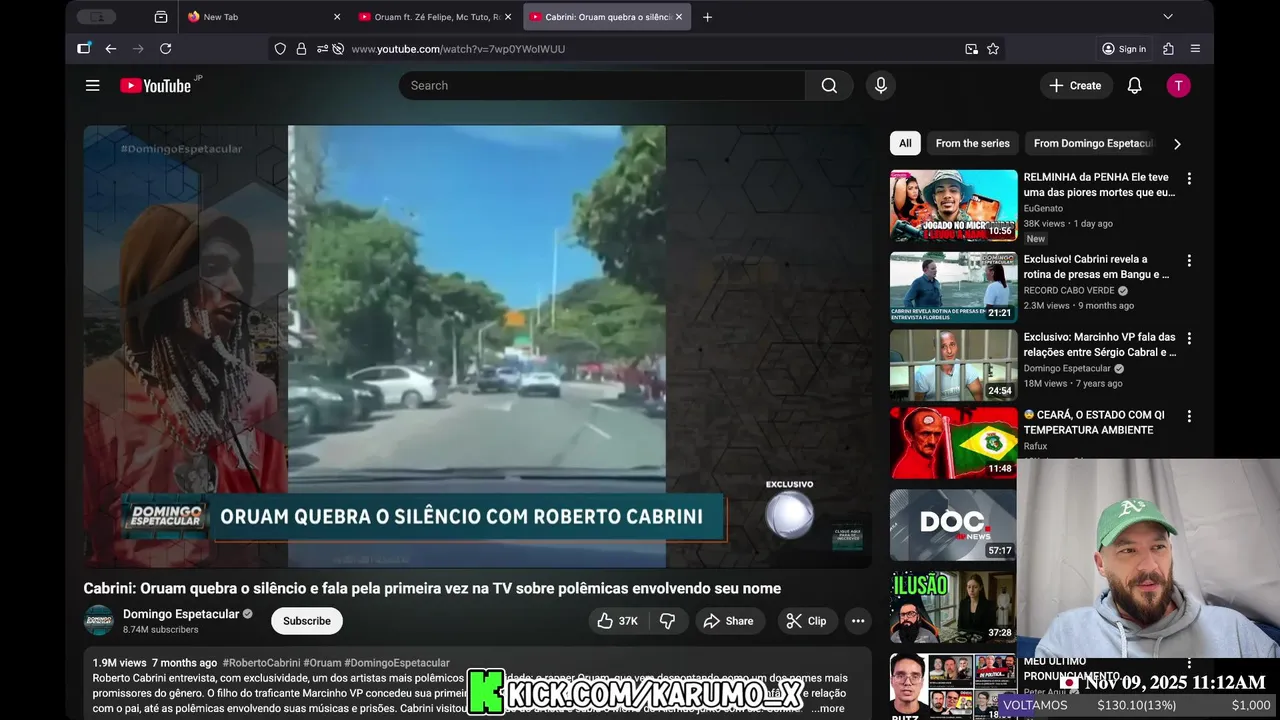Image resolution: width=1280 pixels, height=720 pixels.
Task: Open YouTube notifications bell
Action: pos(1134,86)
